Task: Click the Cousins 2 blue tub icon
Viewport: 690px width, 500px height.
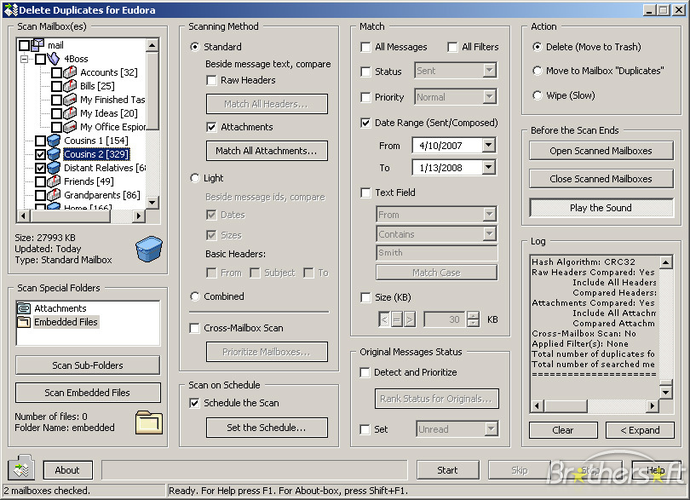Action: tap(54, 154)
